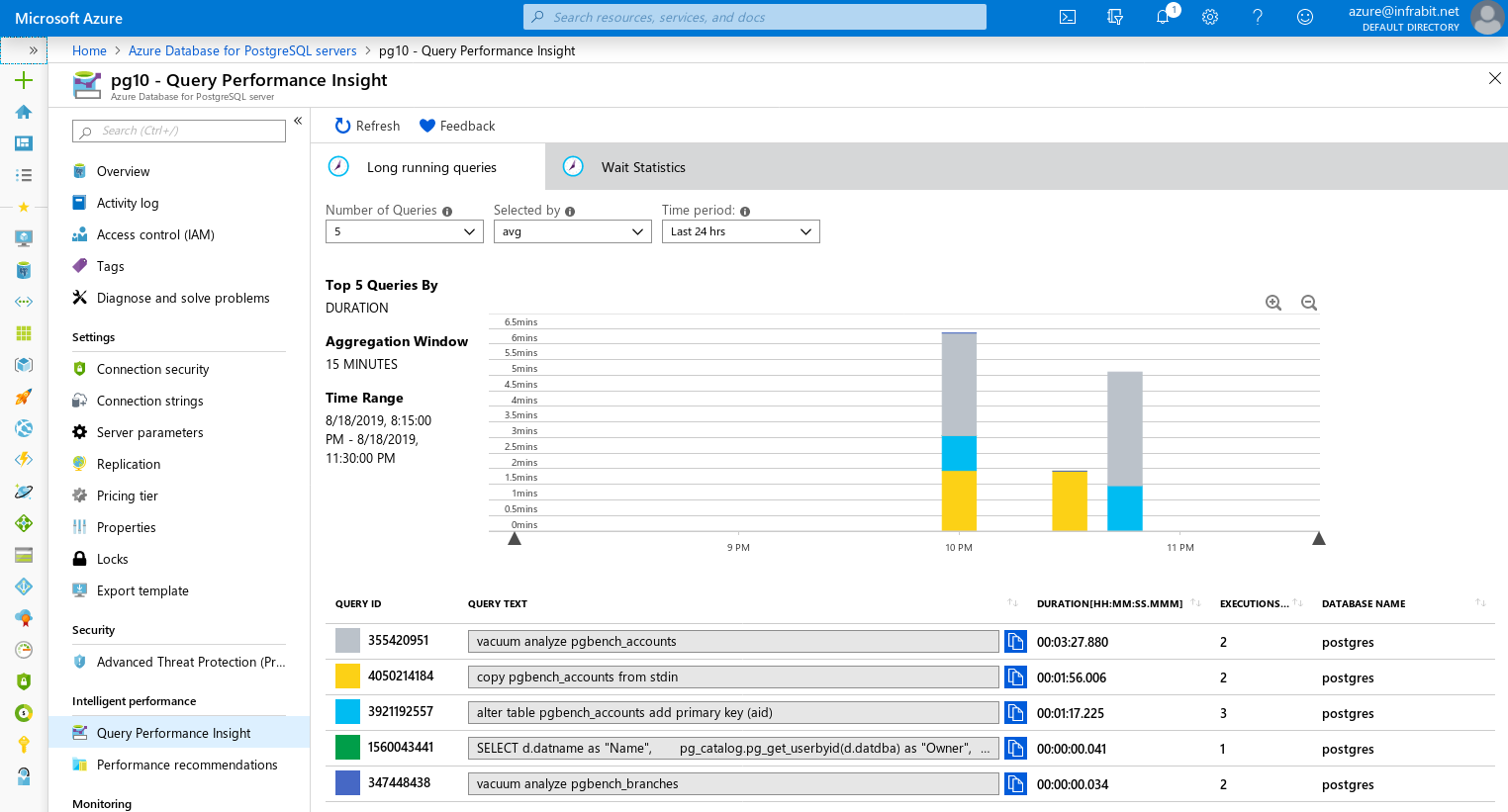Open the notifications bell
This screenshot has height=812, width=1508.
tap(1163, 17)
